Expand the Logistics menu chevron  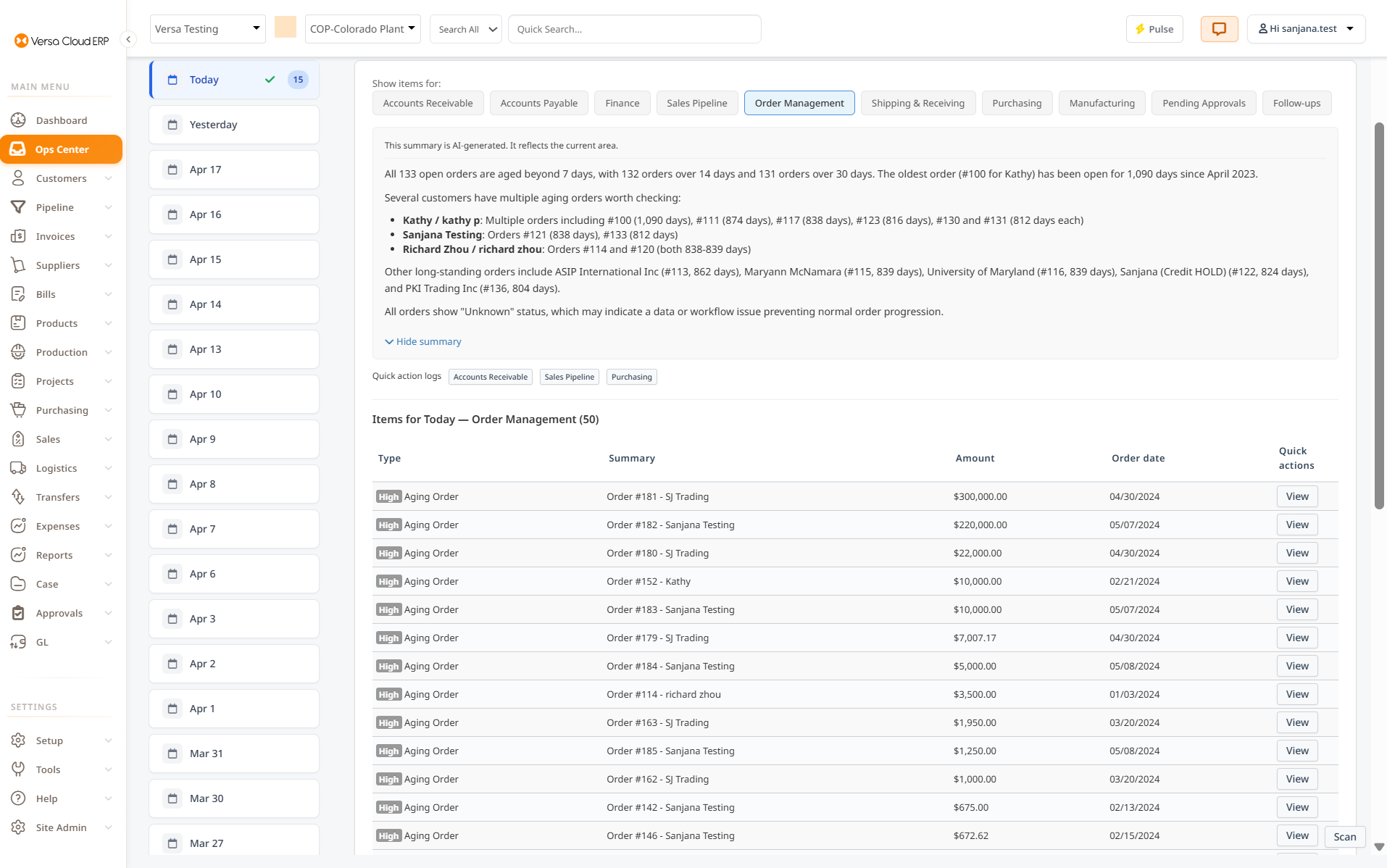(x=108, y=468)
